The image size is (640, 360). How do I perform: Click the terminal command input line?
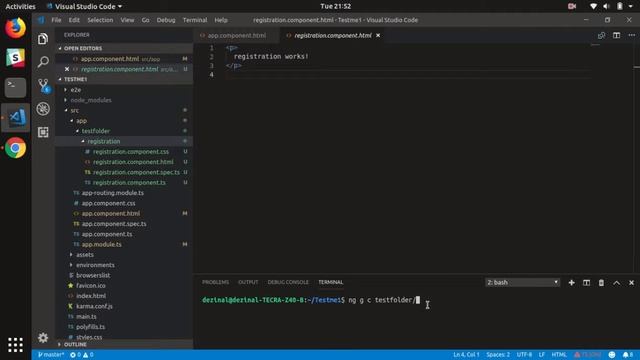click(x=311, y=300)
